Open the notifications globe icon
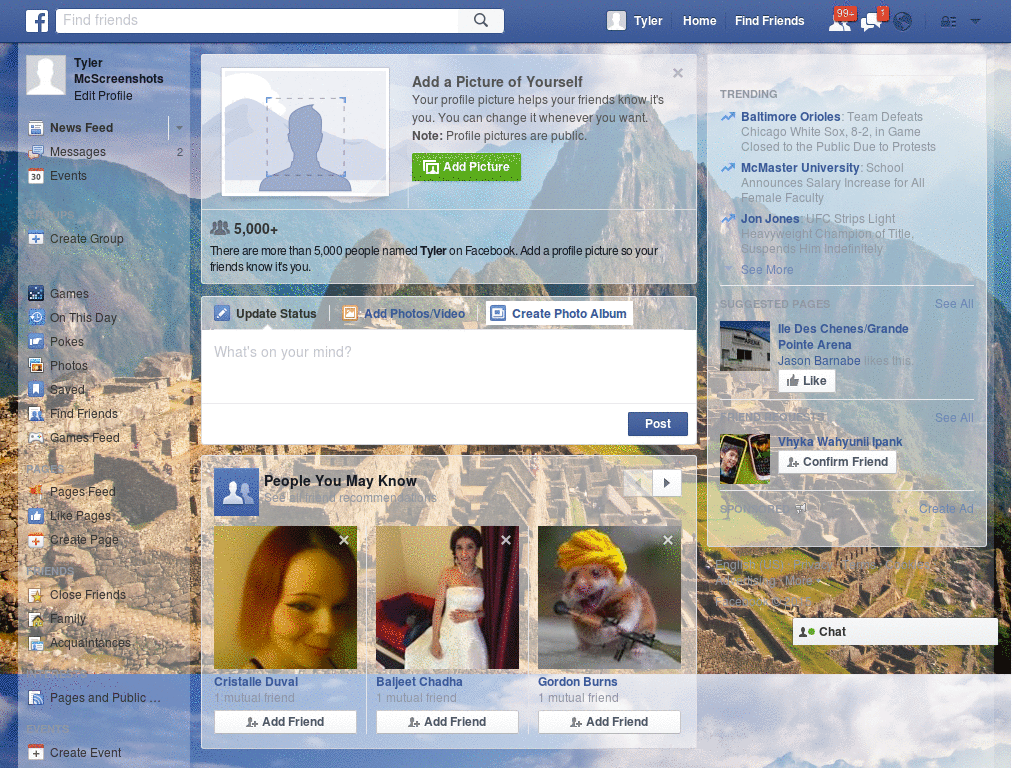 click(x=903, y=22)
